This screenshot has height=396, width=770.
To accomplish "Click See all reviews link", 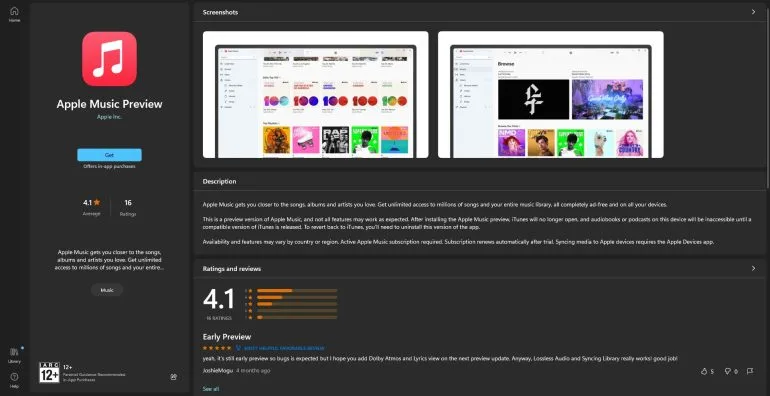I will click(211, 389).
